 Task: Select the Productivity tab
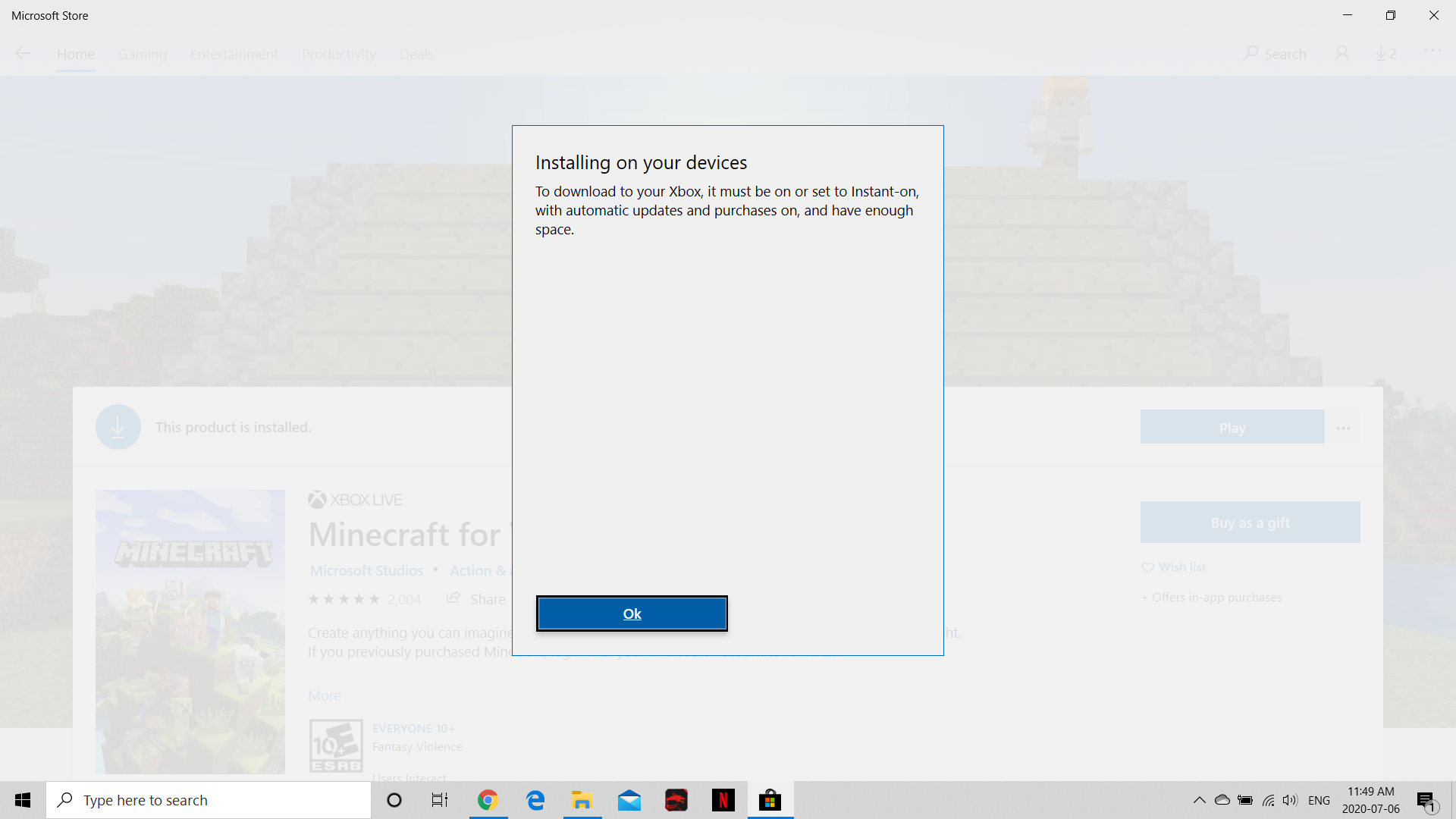(x=339, y=55)
